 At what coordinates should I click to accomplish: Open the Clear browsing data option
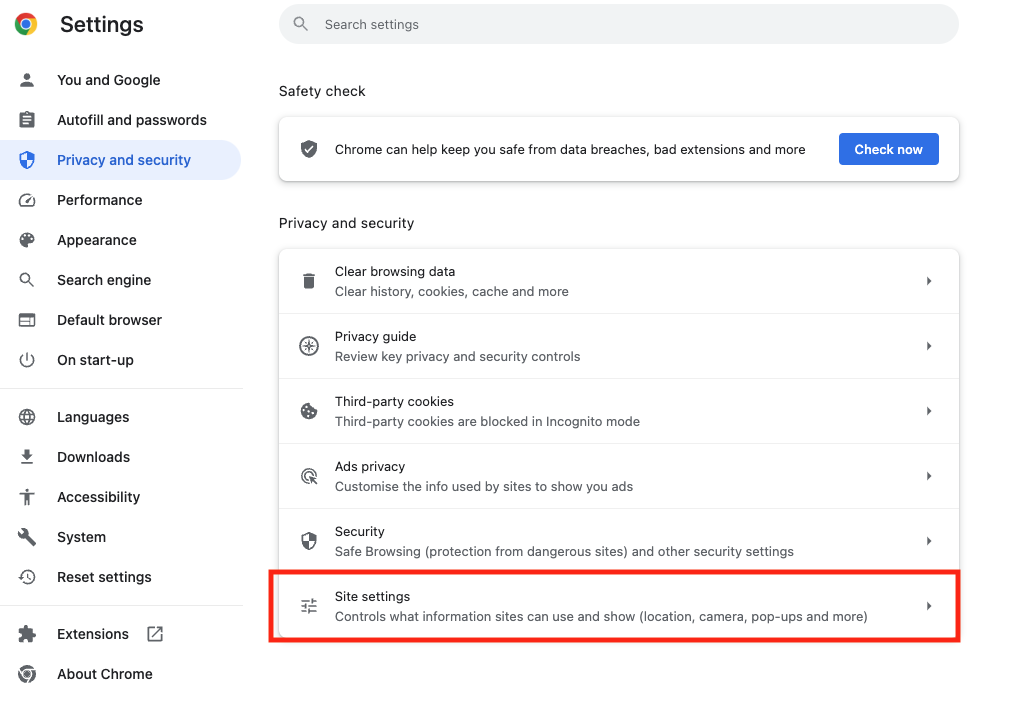[619, 281]
